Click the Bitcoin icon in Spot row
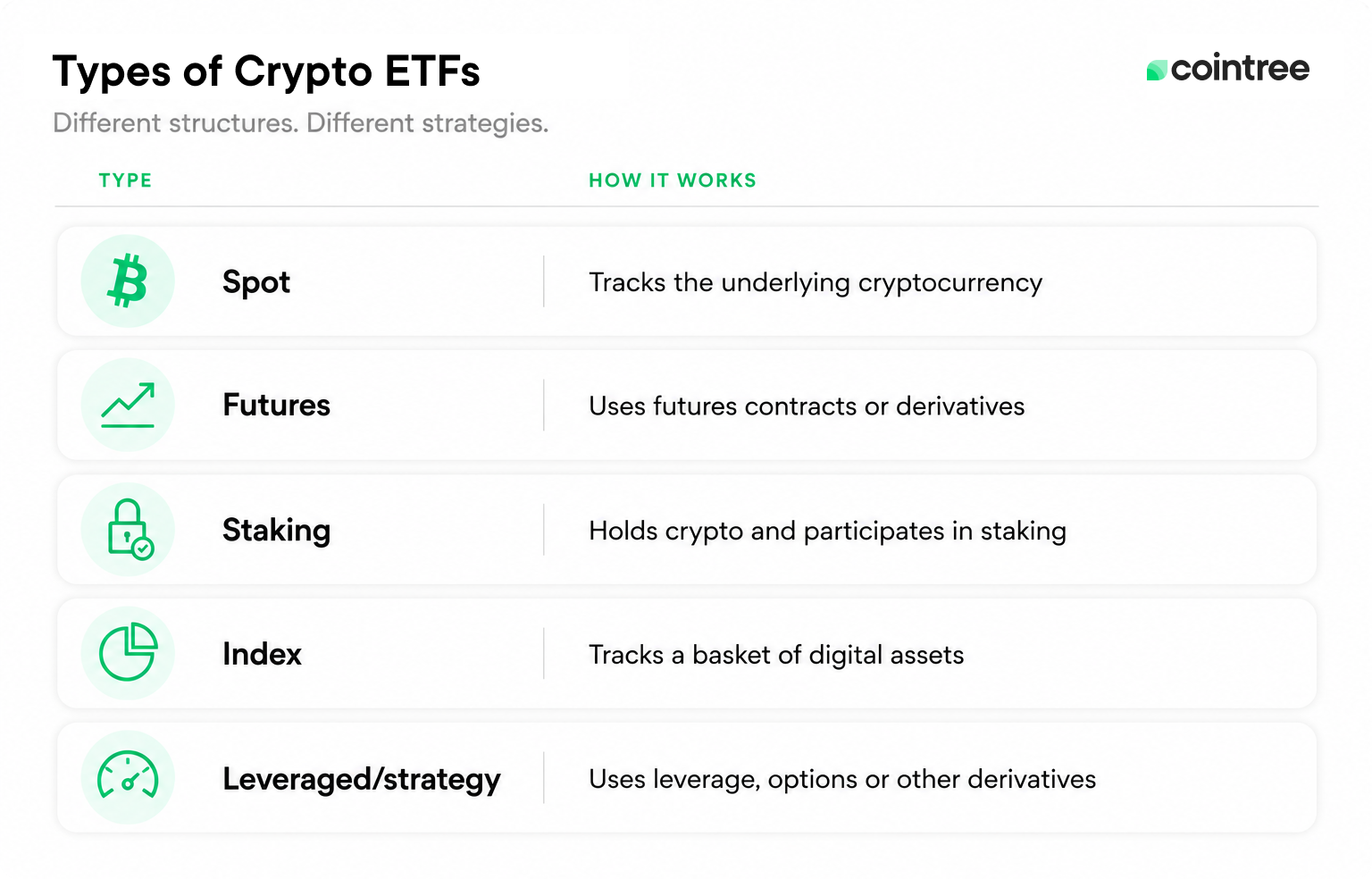Image resolution: width=1372 pixels, height=879 pixels. [128, 281]
